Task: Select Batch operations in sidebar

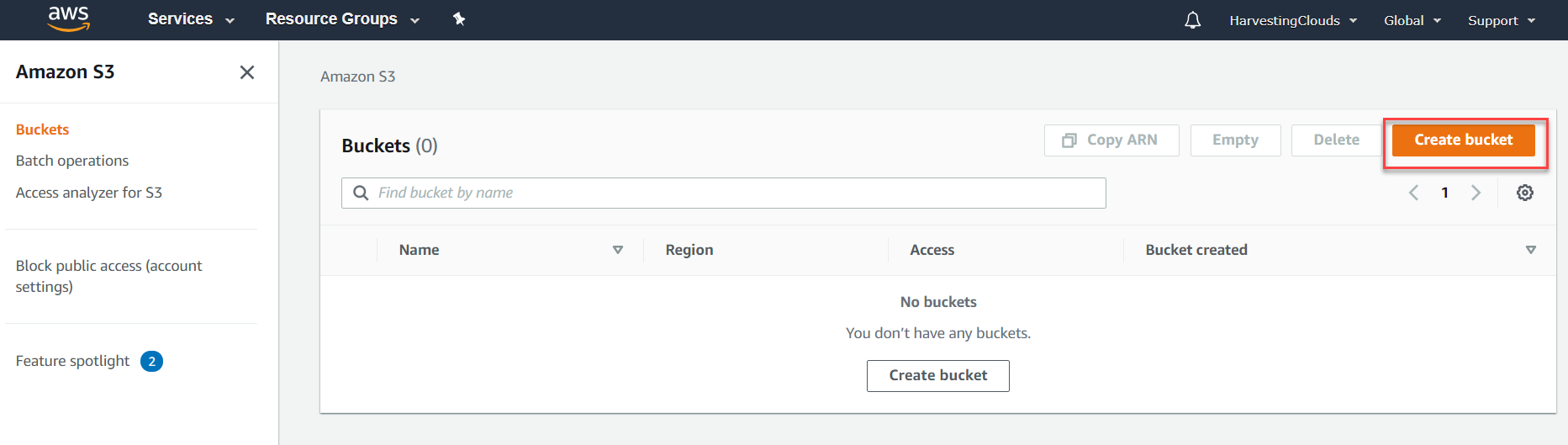Action: coord(72,161)
